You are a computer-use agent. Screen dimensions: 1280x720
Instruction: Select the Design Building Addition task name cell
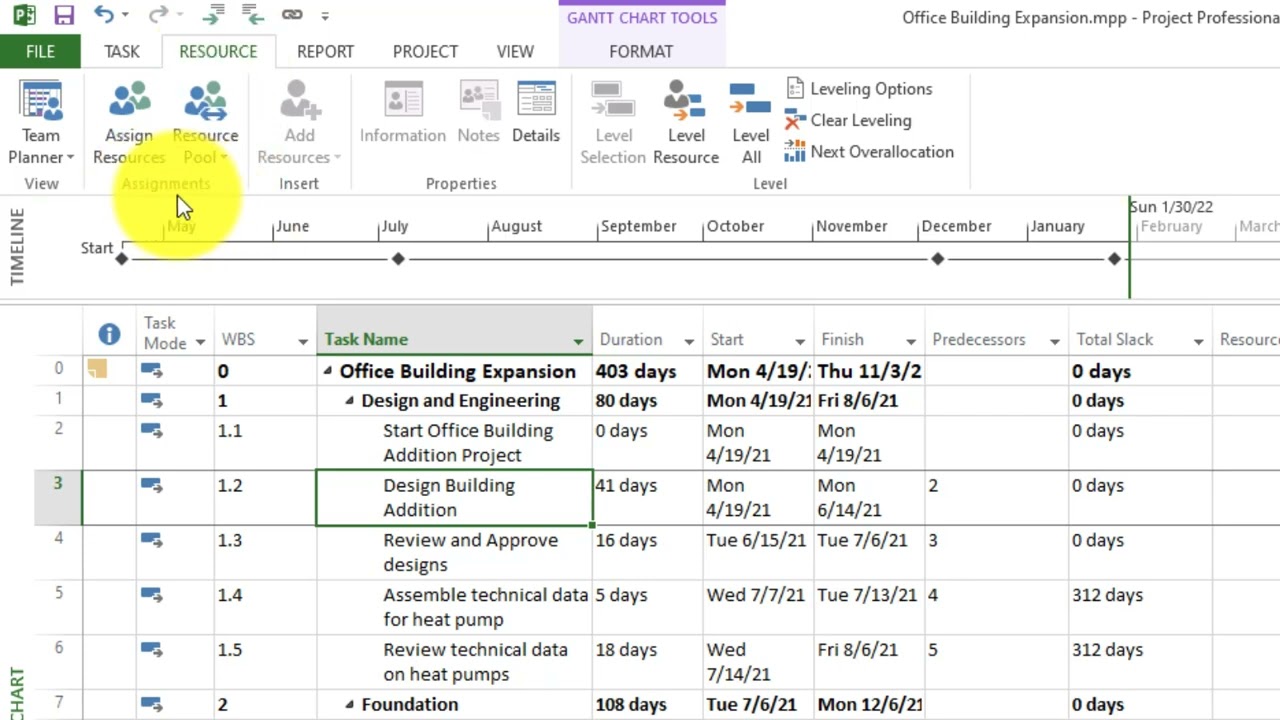pyautogui.click(x=455, y=497)
